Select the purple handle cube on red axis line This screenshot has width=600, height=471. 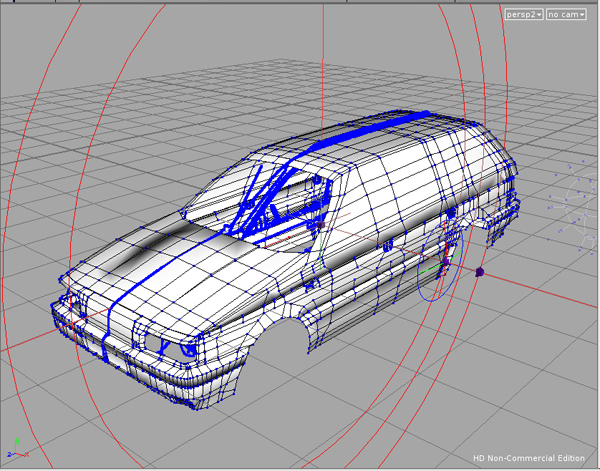point(479,272)
